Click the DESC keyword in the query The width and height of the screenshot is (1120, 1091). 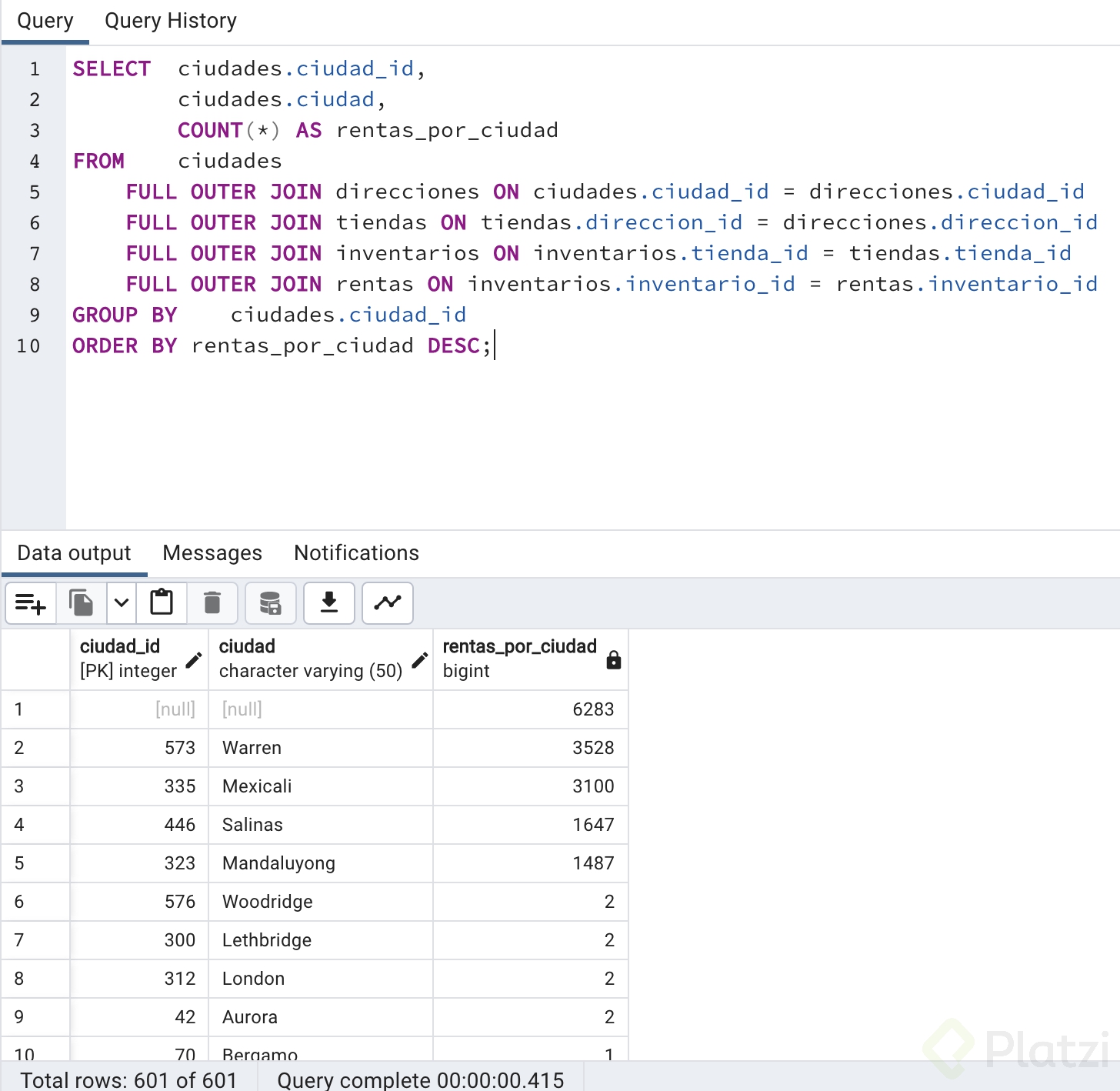coord(454,346)
